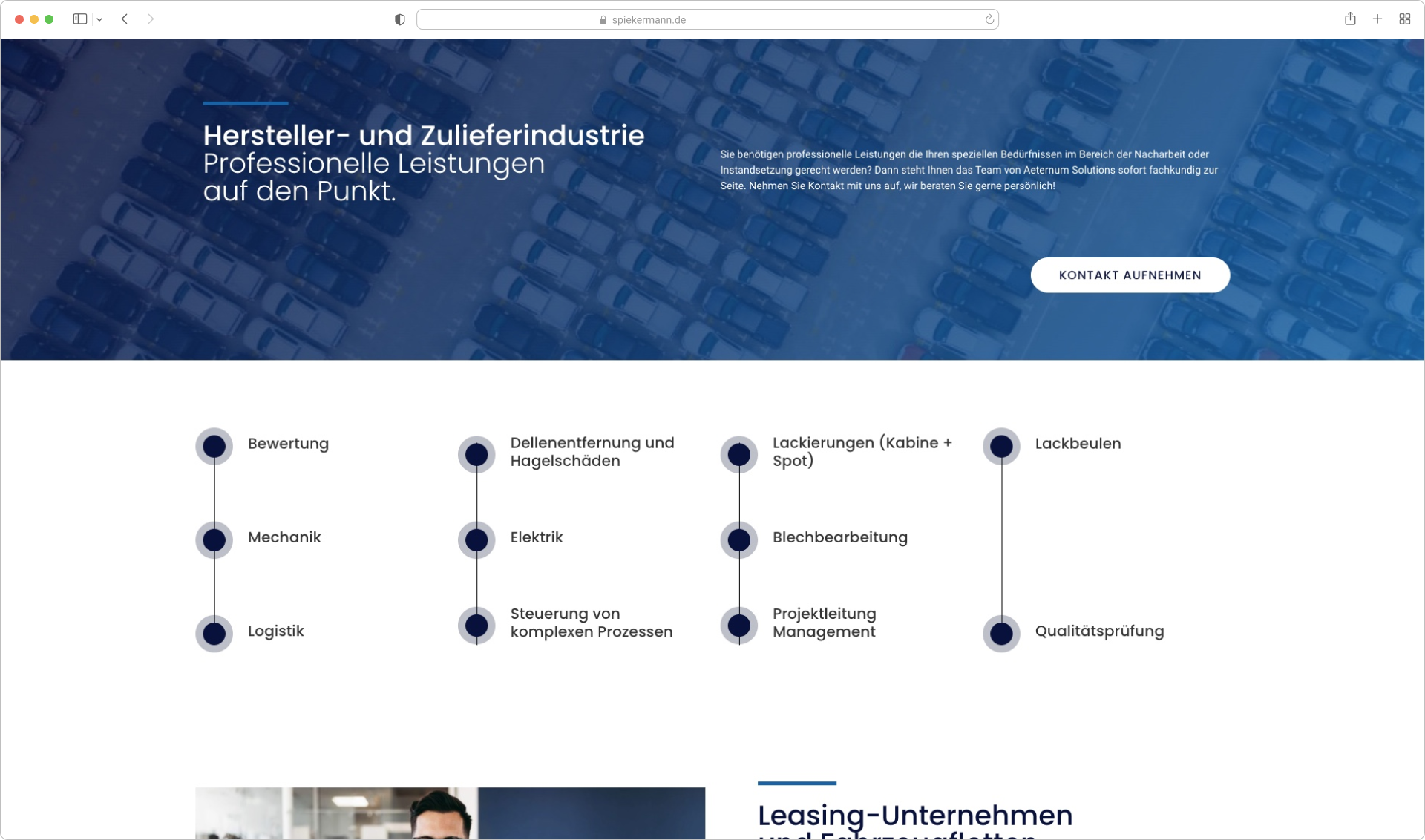Select the Logistik list item

pyautogui.click(x=275, y=631)
